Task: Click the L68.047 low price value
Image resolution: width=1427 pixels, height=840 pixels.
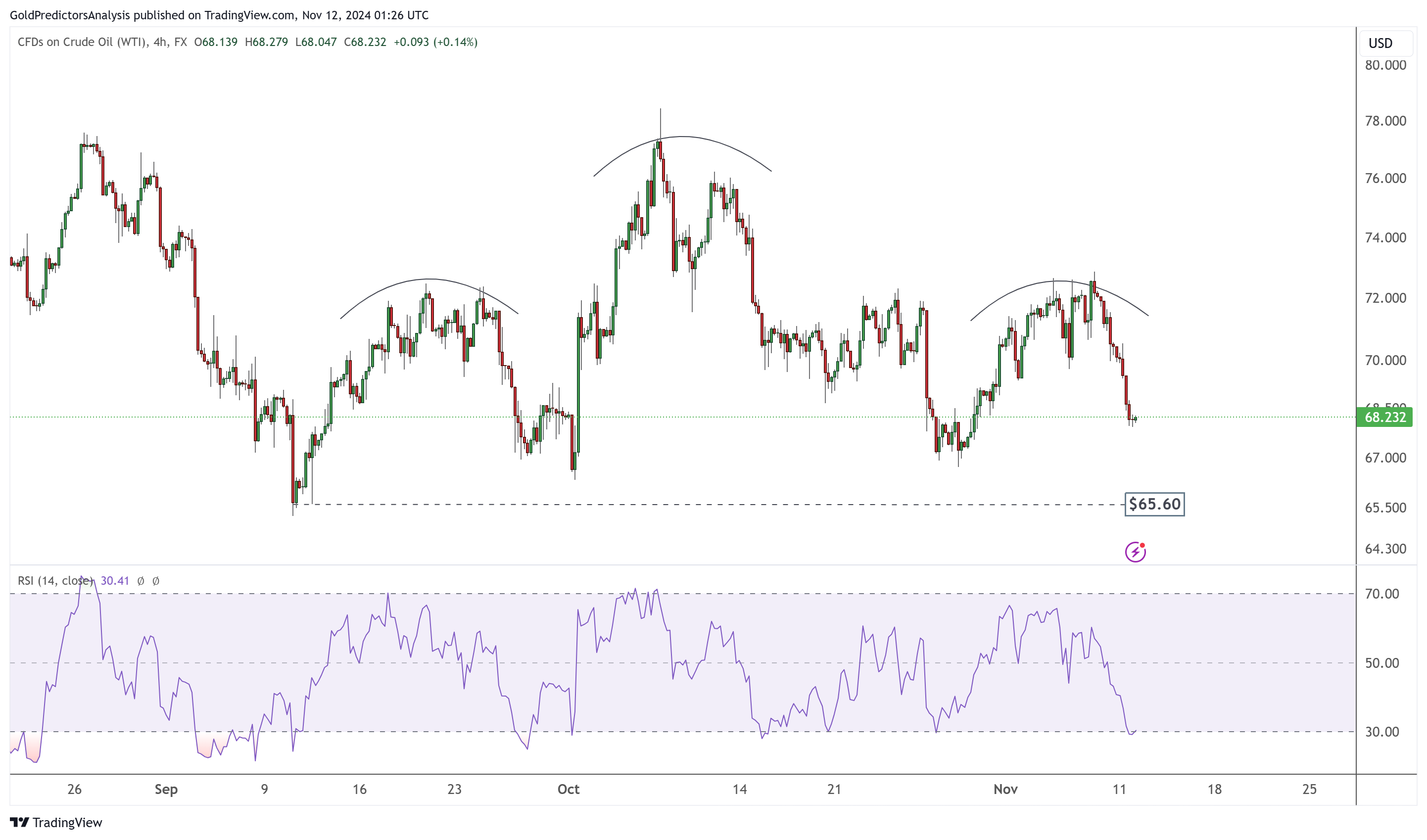Action: [316, 42]
